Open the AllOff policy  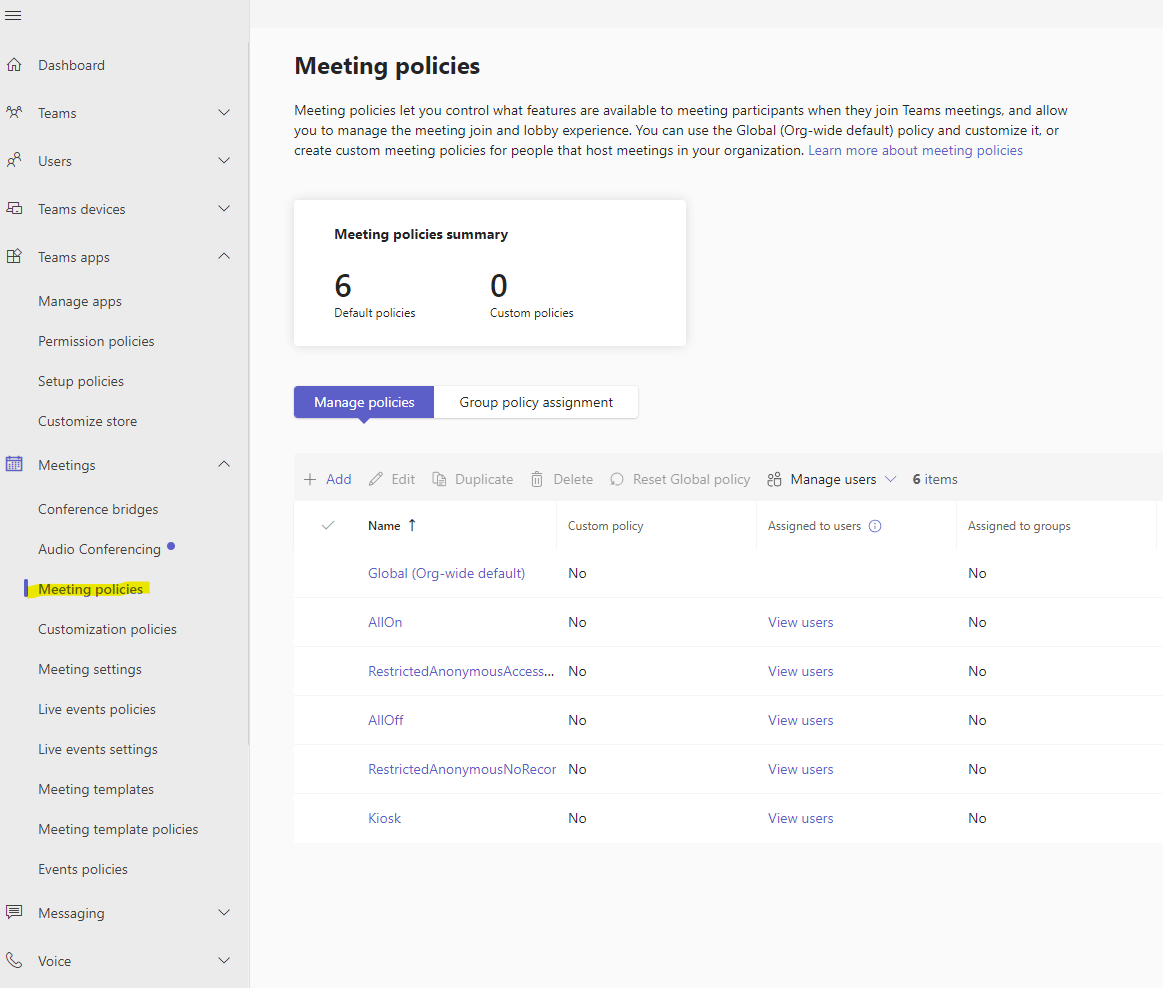coord(386,720)
